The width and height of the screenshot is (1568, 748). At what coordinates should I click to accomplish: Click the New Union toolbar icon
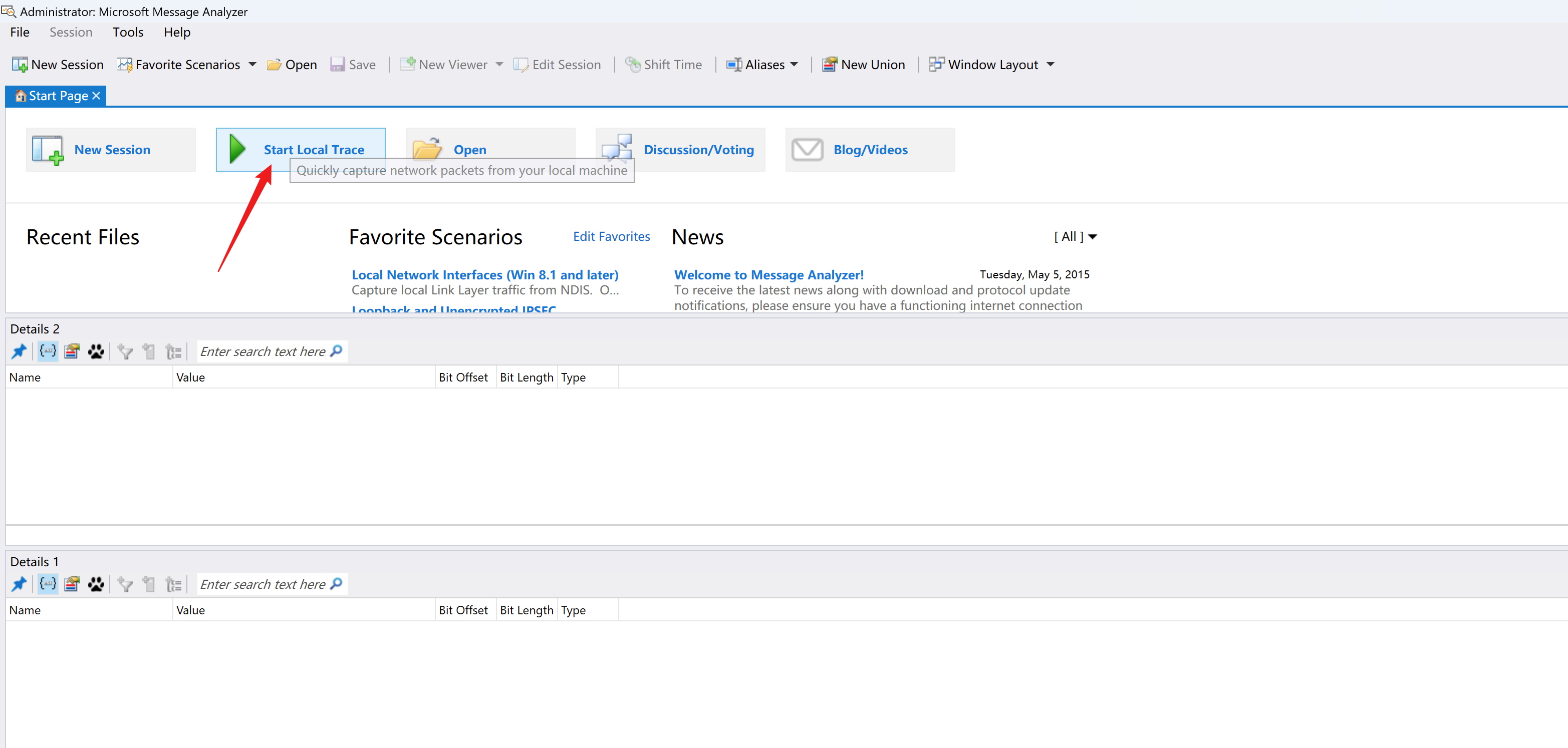(829, 65)
